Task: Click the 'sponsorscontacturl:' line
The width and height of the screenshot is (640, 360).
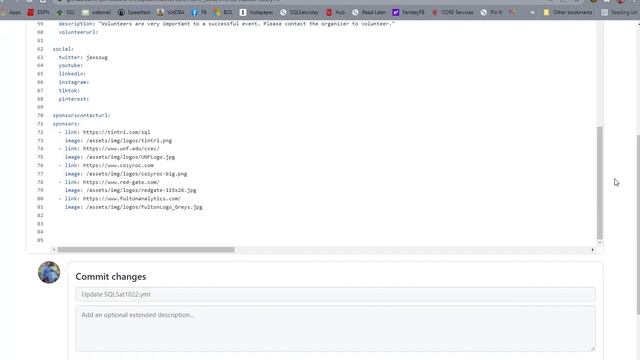Action: click(82, 115)
